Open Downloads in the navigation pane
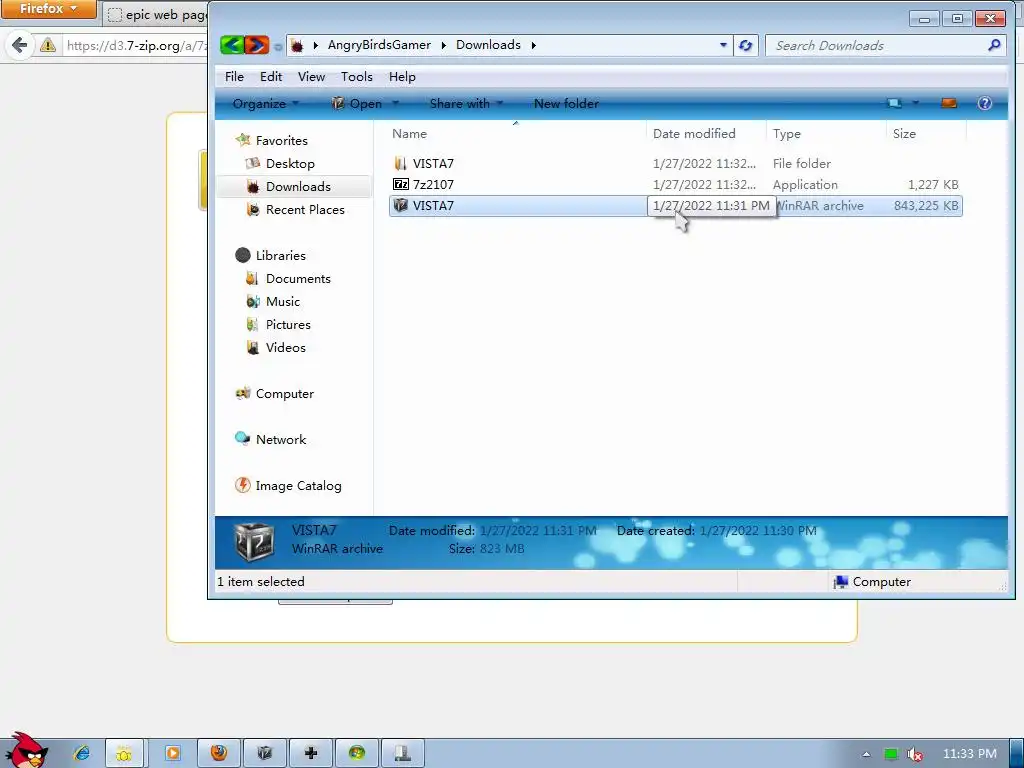Image resolution: width=1024 pixels, height=768 pixels. pos(298,187)
